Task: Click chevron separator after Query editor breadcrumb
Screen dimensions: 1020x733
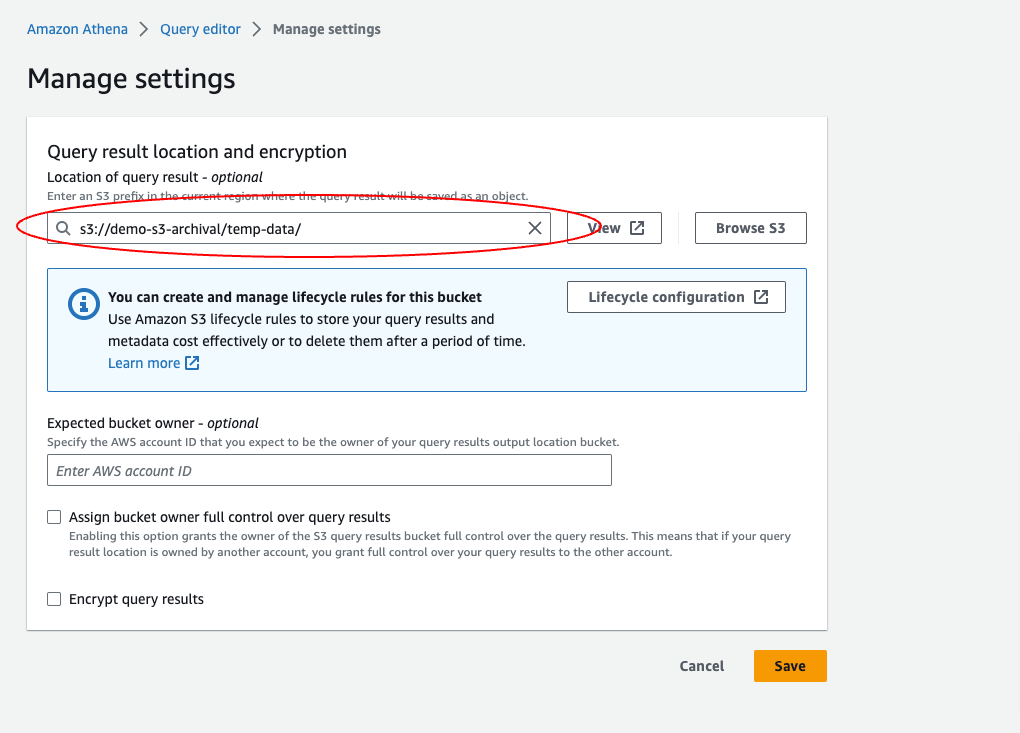Action: point(257,29)
